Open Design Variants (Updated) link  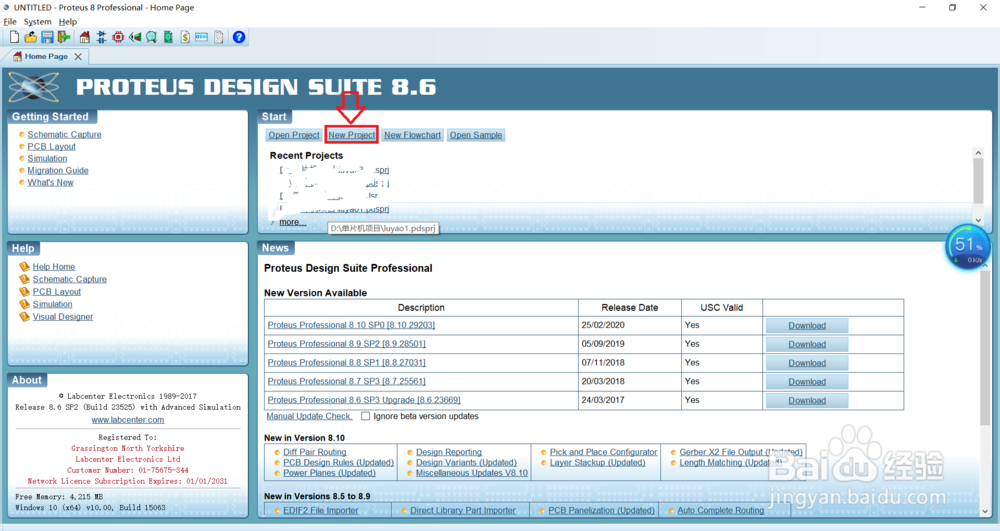[x=466, y=463]
